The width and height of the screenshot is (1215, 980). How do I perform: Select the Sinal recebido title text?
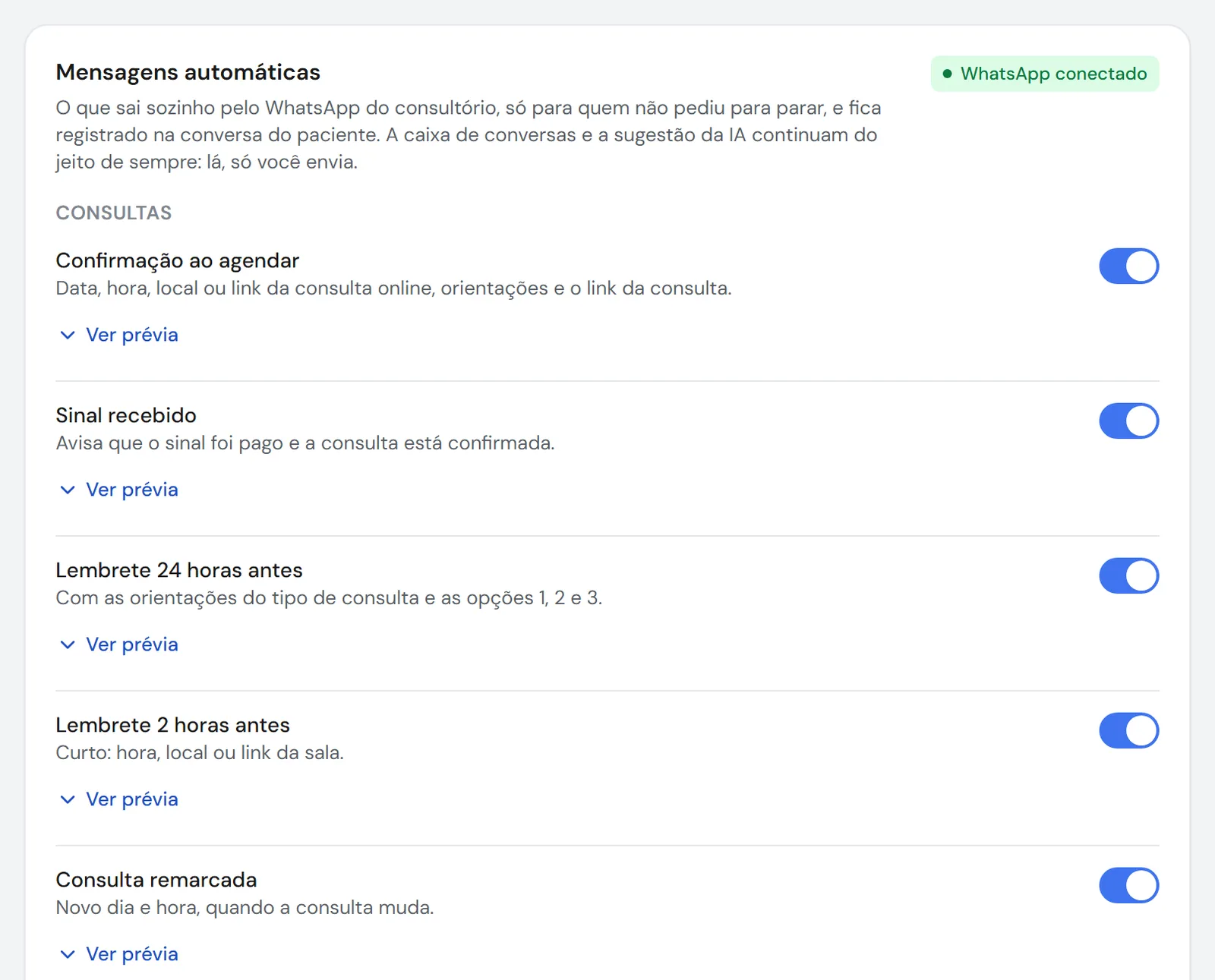coord(126,415)
